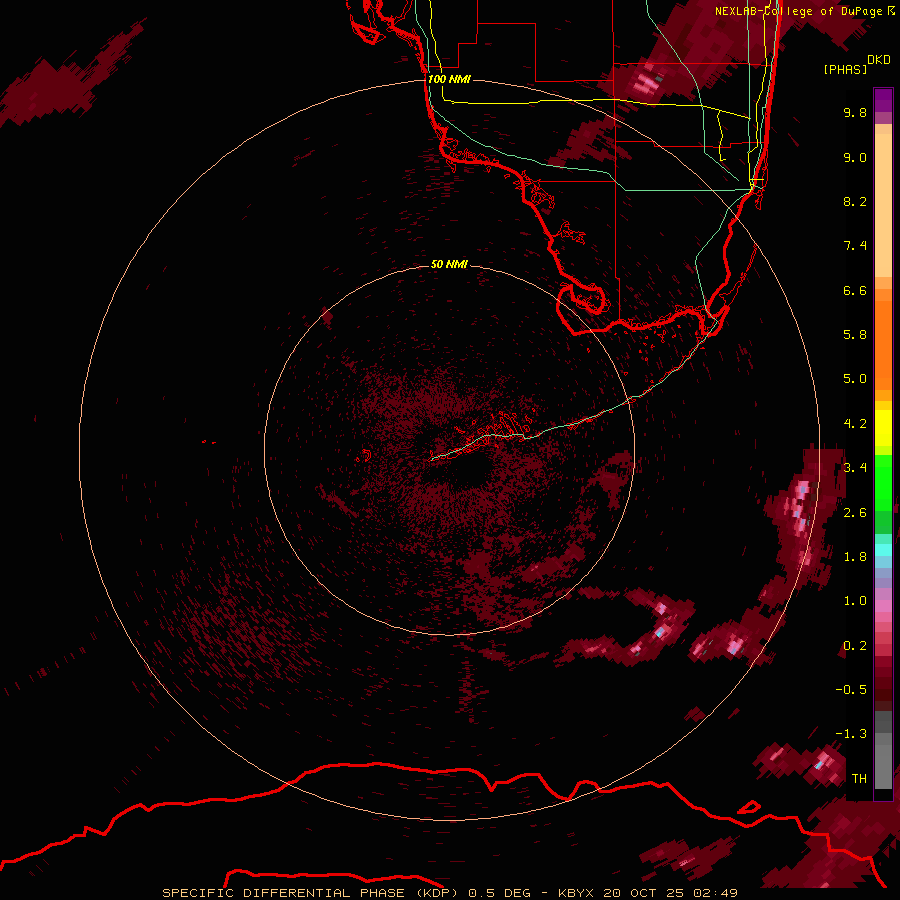
Task: Click the 7.4 scale value
Action: [855, 246]
